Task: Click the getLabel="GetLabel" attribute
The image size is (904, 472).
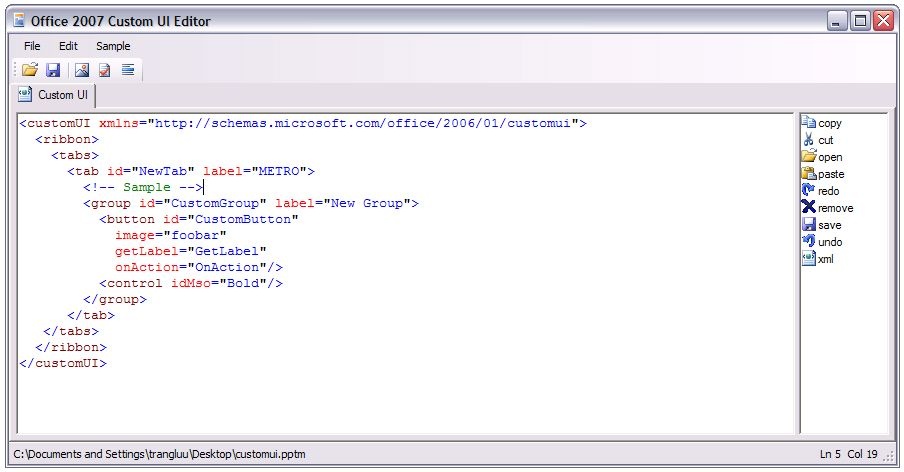Action: tap(191, 252)
